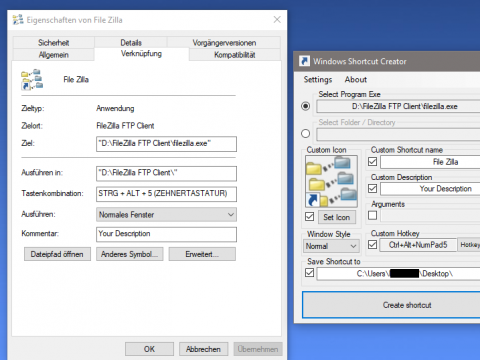The width and height of the screenshot is (480, 360).
Task: Click the OK button in properties
Action: point(149,349)
